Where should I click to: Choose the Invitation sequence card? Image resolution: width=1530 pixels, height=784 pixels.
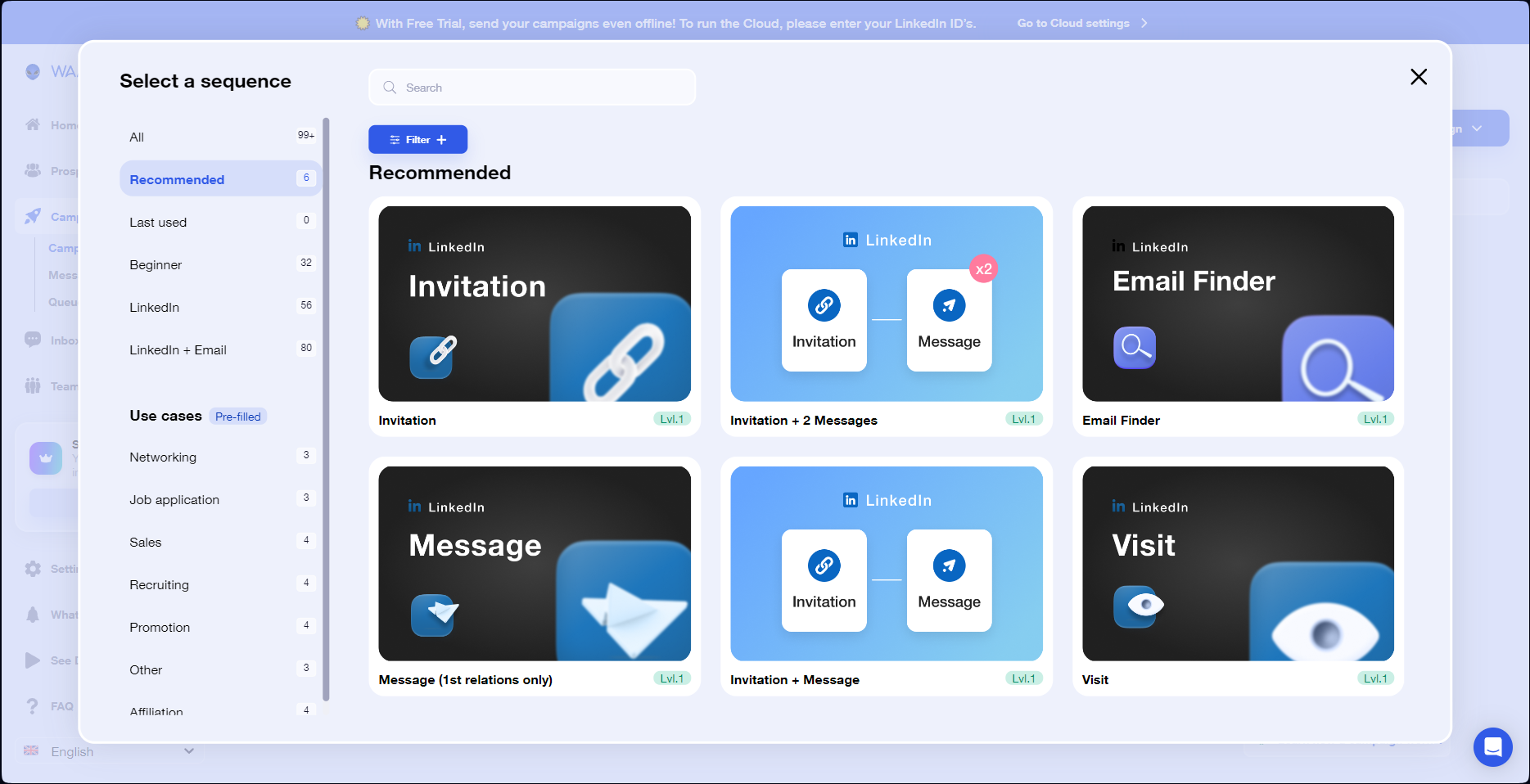535,316
